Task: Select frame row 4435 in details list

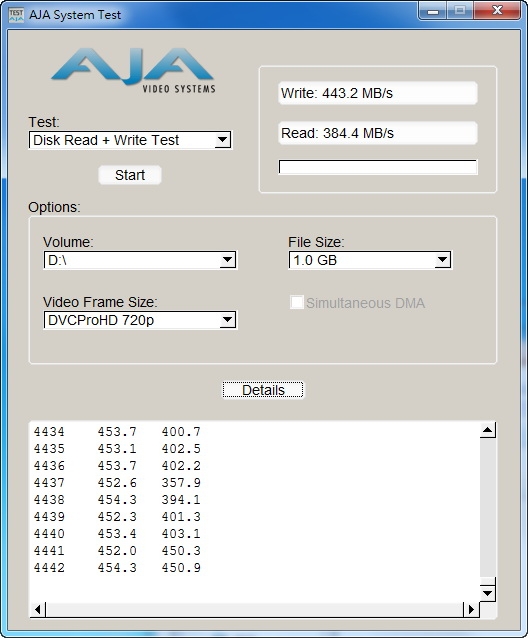Action: click(x=117, y=448)
